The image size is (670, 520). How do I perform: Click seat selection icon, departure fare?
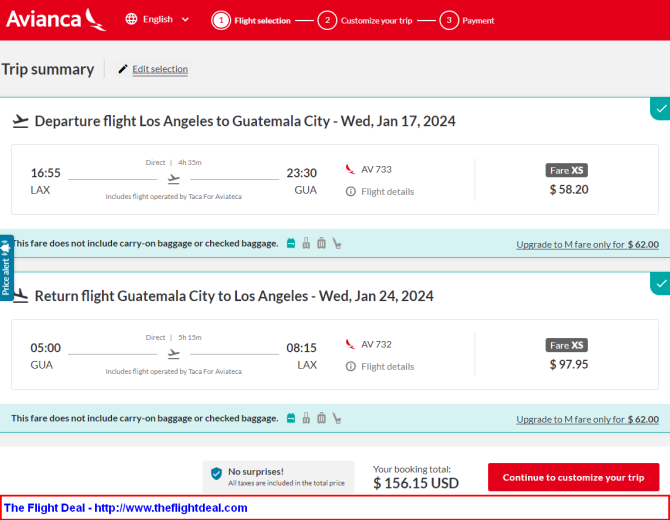pos(337,244)
